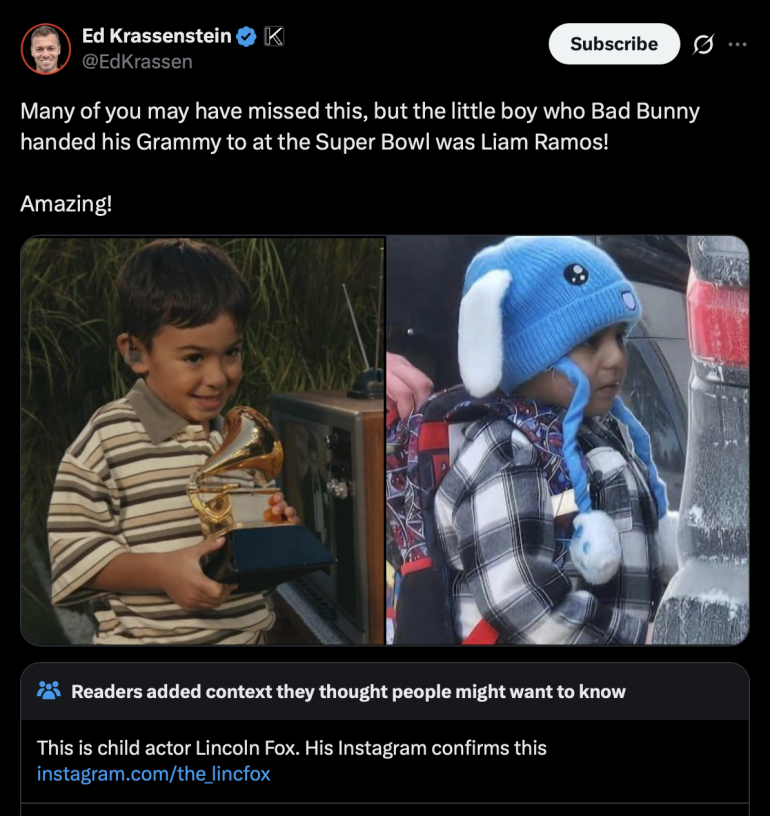Open the three-dot more options menu
770x816 pixels.
pos(737,44)
